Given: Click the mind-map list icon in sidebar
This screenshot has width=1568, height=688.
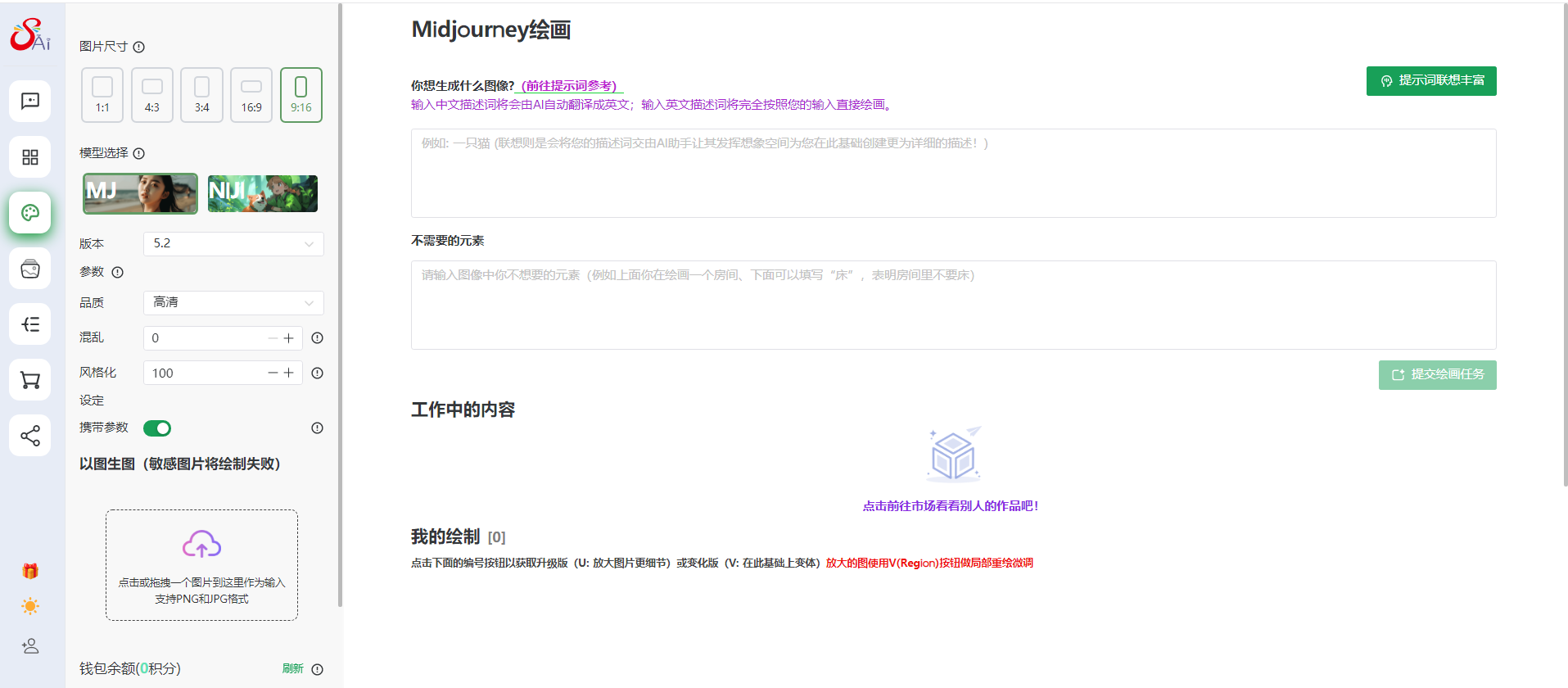Looking at the screenshot, I should click(30, 324).
